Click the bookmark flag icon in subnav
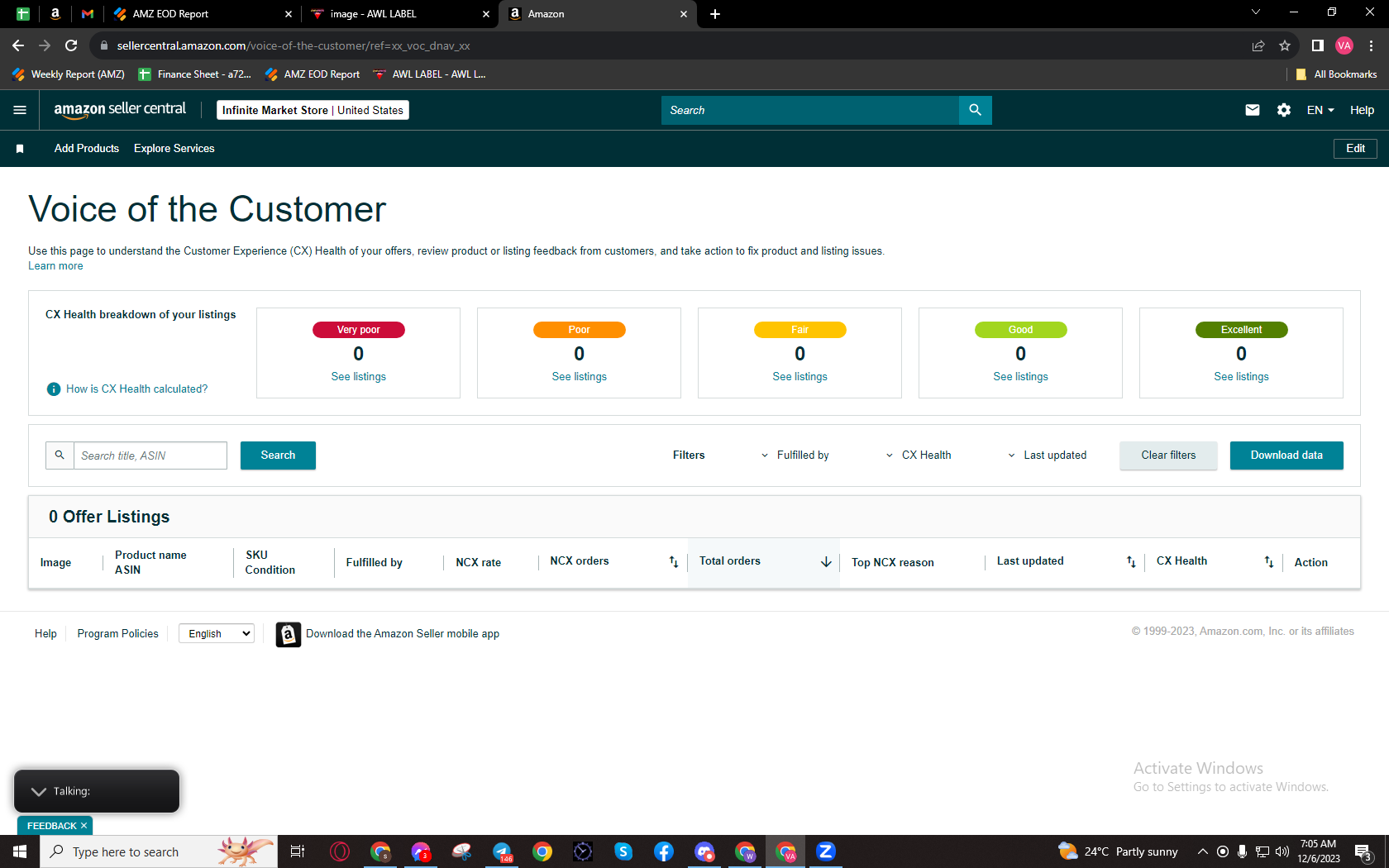The height and width of the screenshot is (868, 1389). (20, 149)
